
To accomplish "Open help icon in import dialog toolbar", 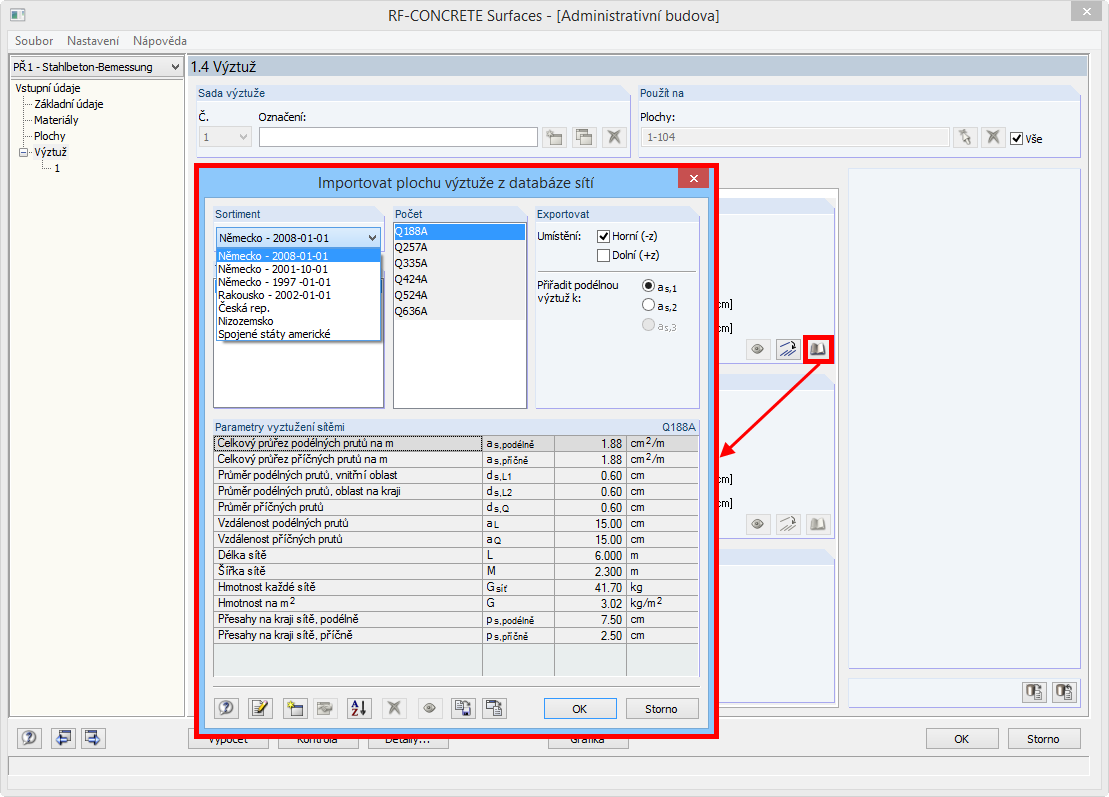I will click(x=226, y=708).
